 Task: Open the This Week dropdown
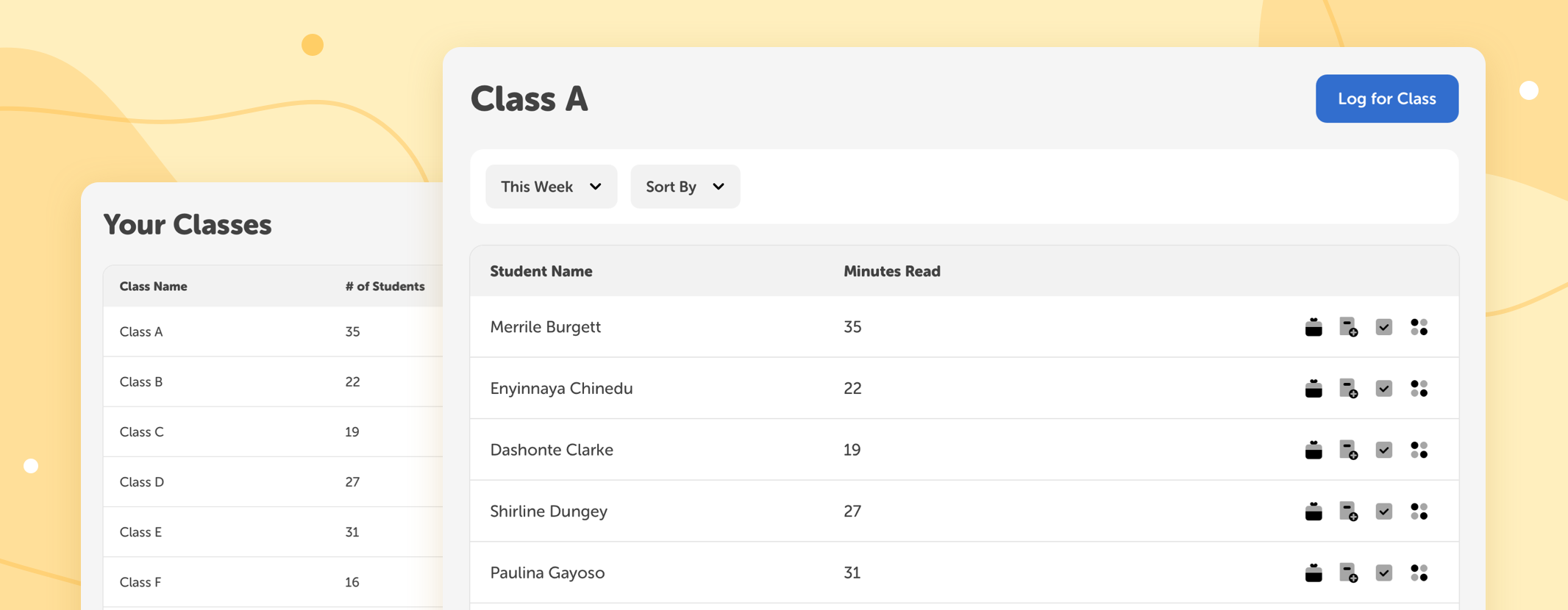pos(551,187)
